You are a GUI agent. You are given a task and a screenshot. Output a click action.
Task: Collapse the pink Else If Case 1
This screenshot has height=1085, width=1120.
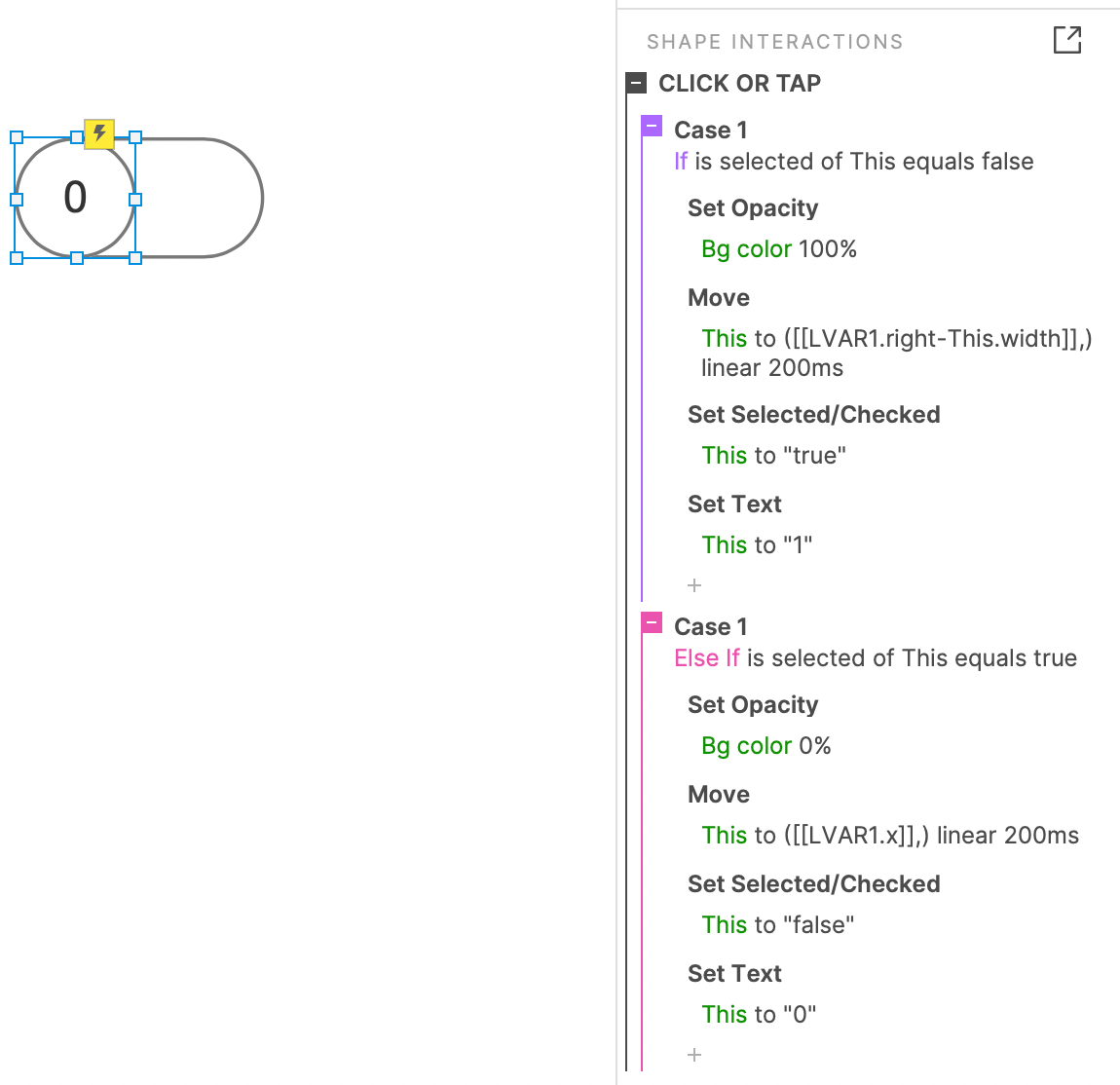click(x=652, y=622)
